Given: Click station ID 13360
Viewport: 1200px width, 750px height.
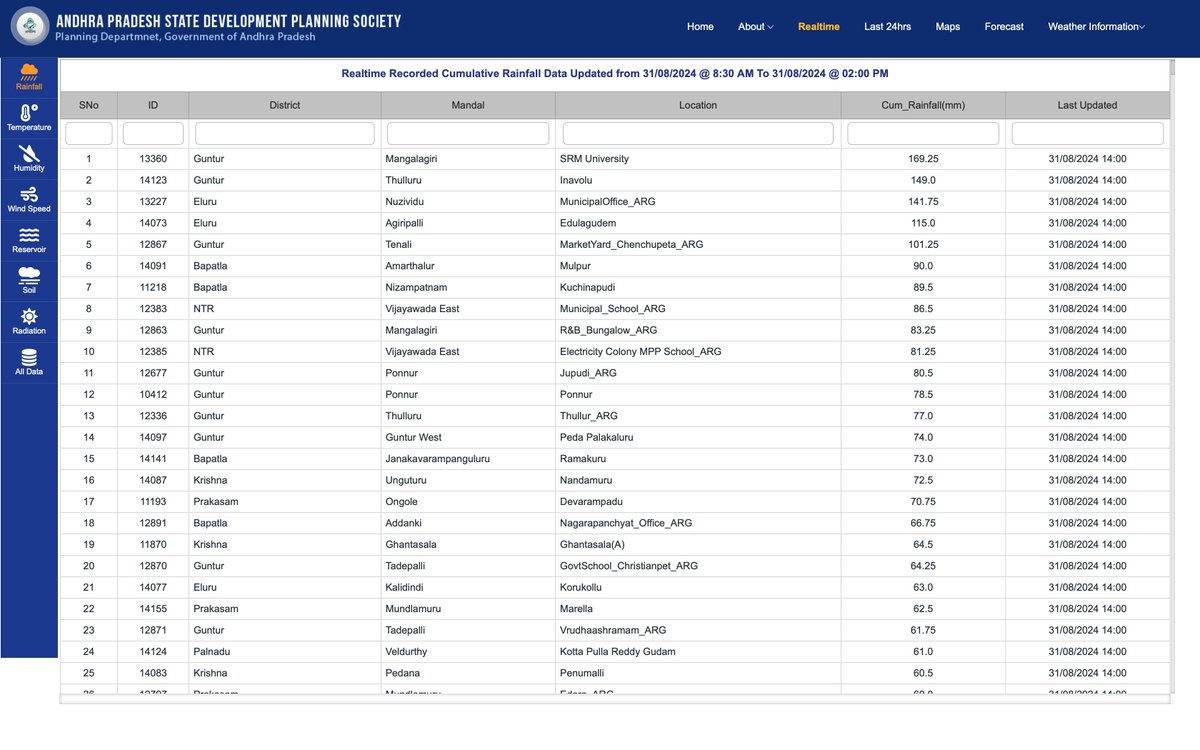Looking at the screenshot, I should click(x=153, y=159).
